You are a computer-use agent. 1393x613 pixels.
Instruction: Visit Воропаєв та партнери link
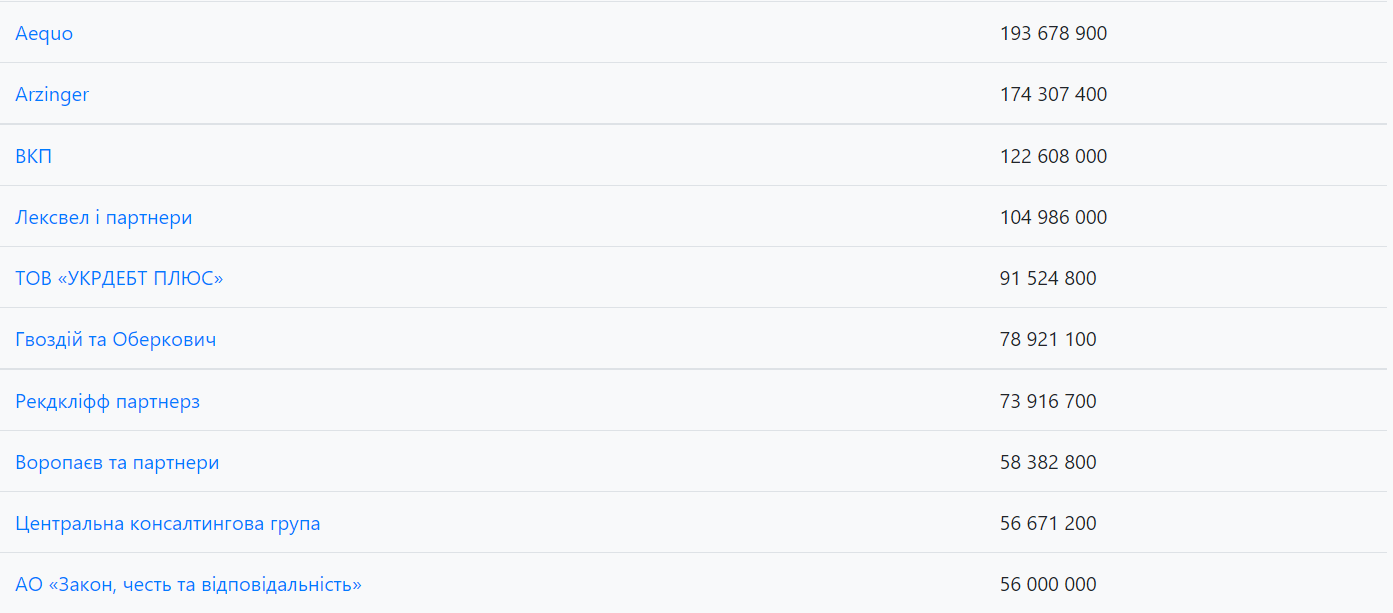coord(117,462)
